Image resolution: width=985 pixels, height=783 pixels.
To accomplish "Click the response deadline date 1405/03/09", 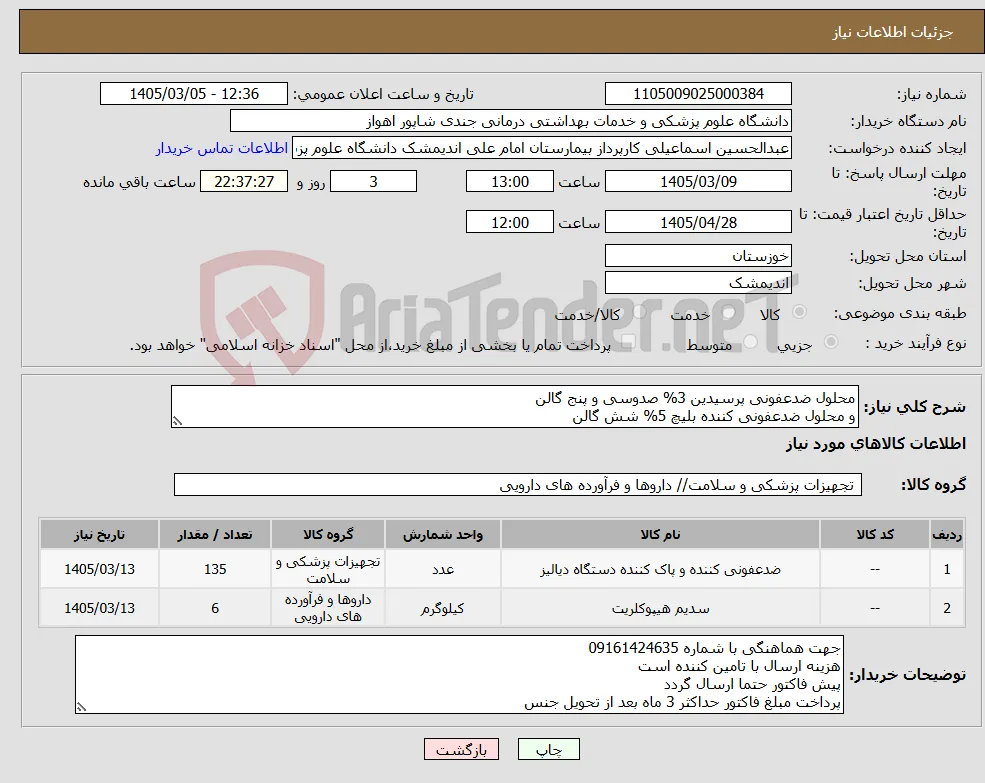I will click(x=698, y=182).
